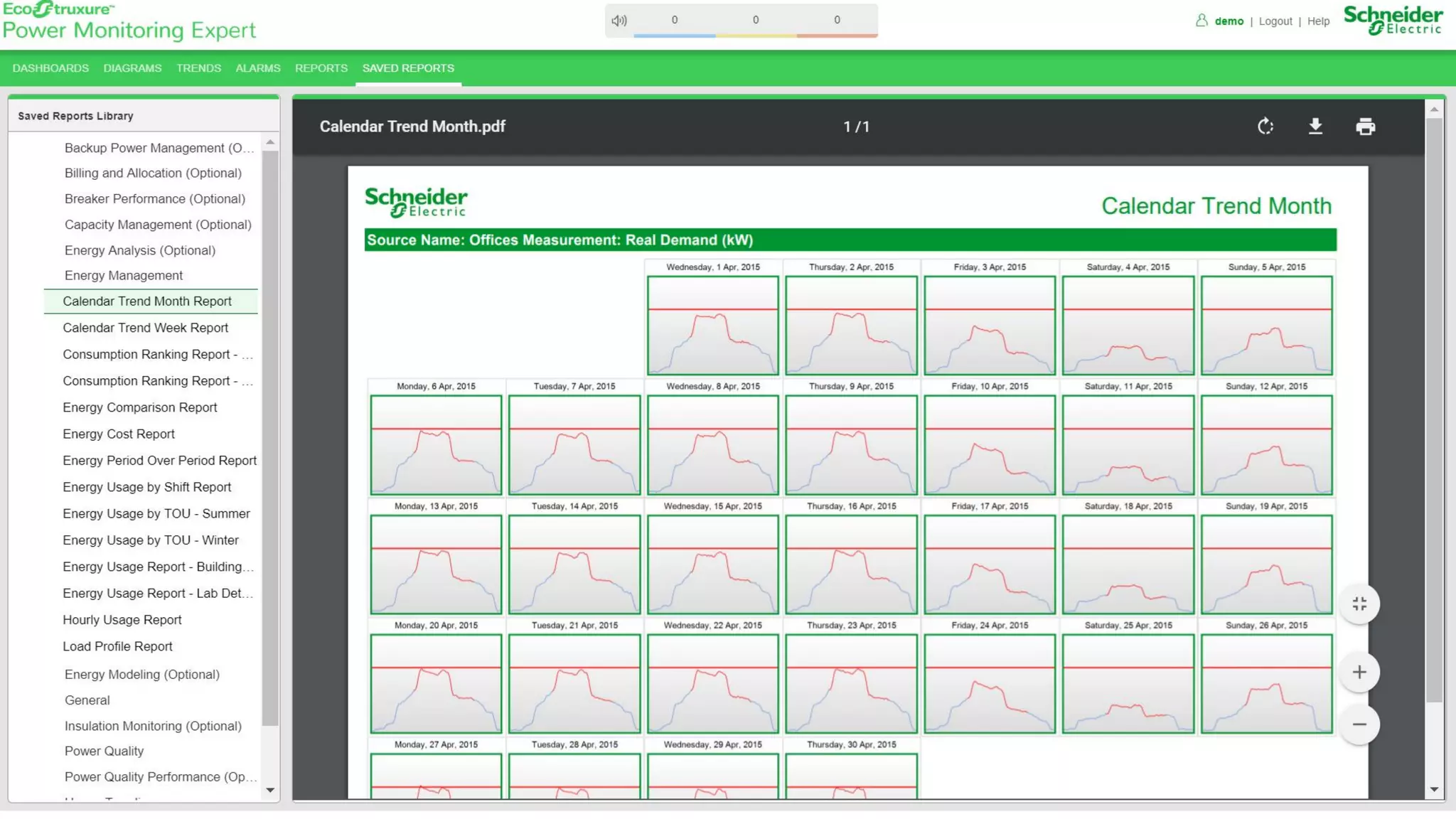Select the Energy Cost Report

point(118,434)
